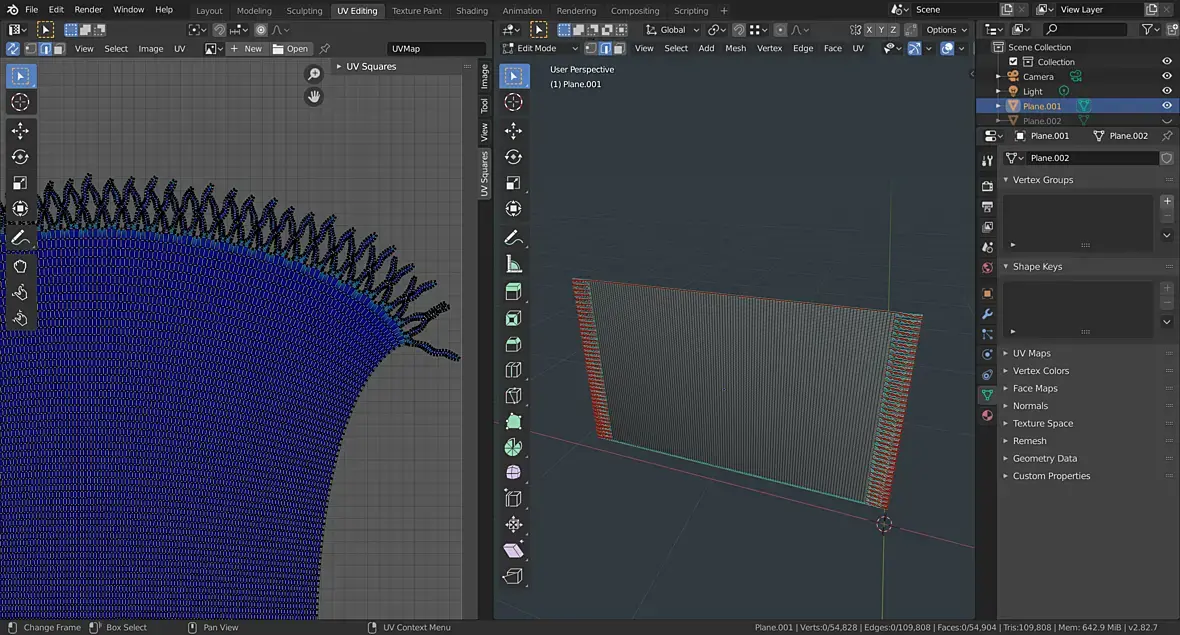Click the Open image button

coord(291,48)
